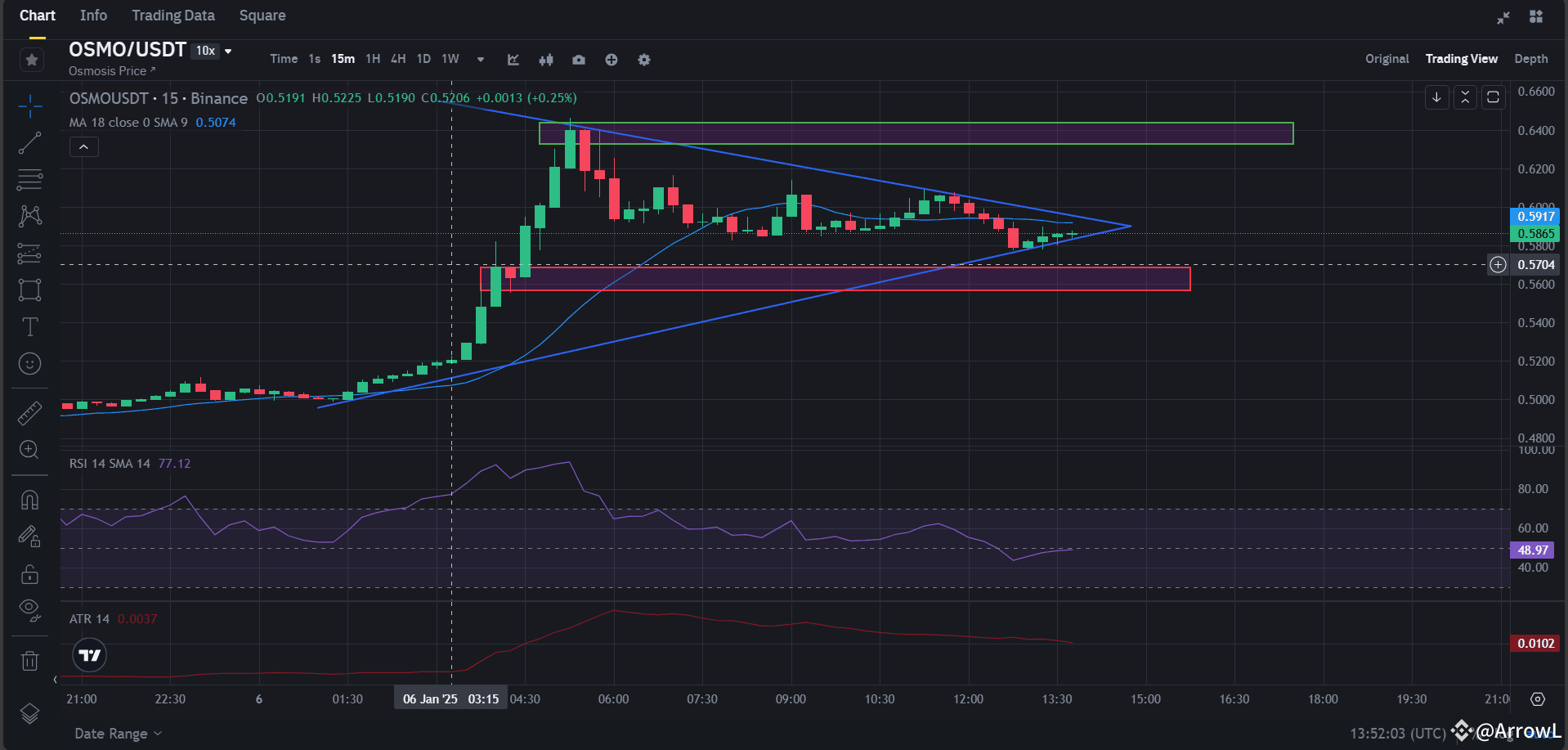Click the ATR 14 indicator legend

coord(89,619)
